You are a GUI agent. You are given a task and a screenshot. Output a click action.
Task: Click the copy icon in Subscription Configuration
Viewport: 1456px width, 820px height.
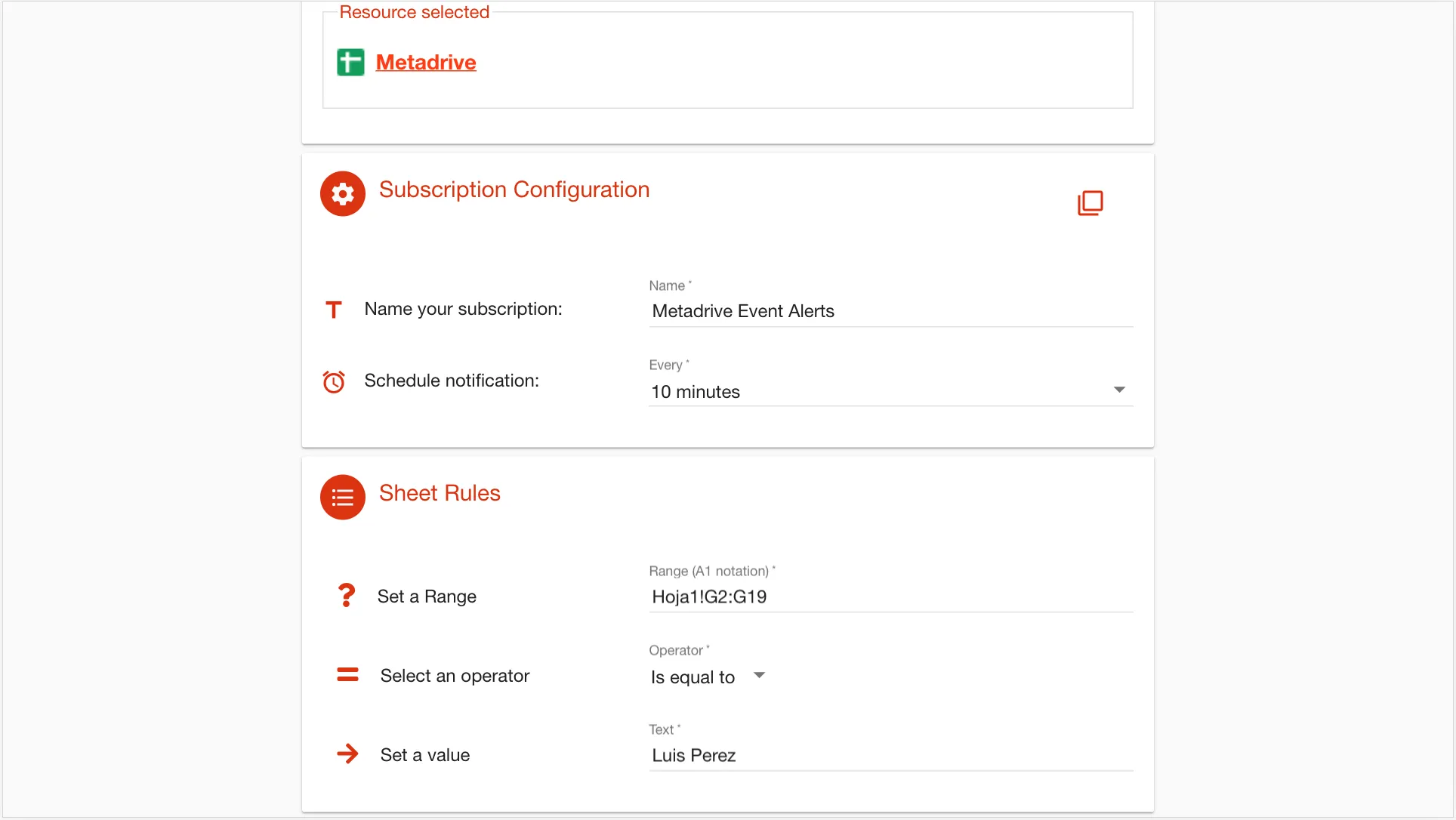1090,203
